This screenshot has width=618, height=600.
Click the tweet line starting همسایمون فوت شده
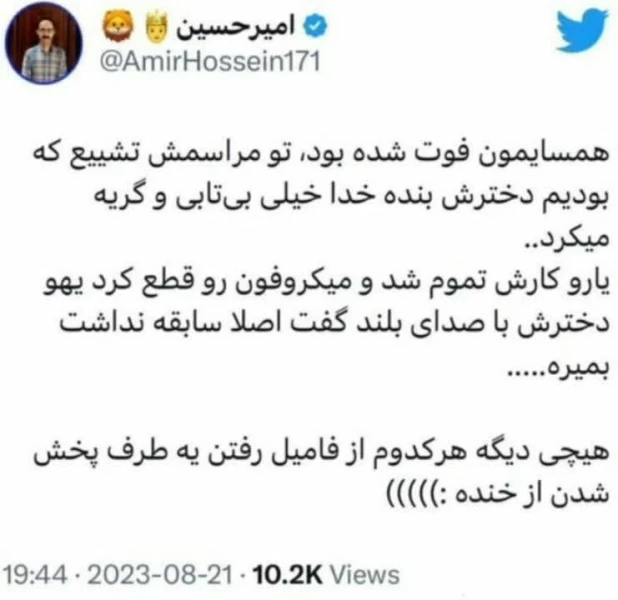click(321, 154)
